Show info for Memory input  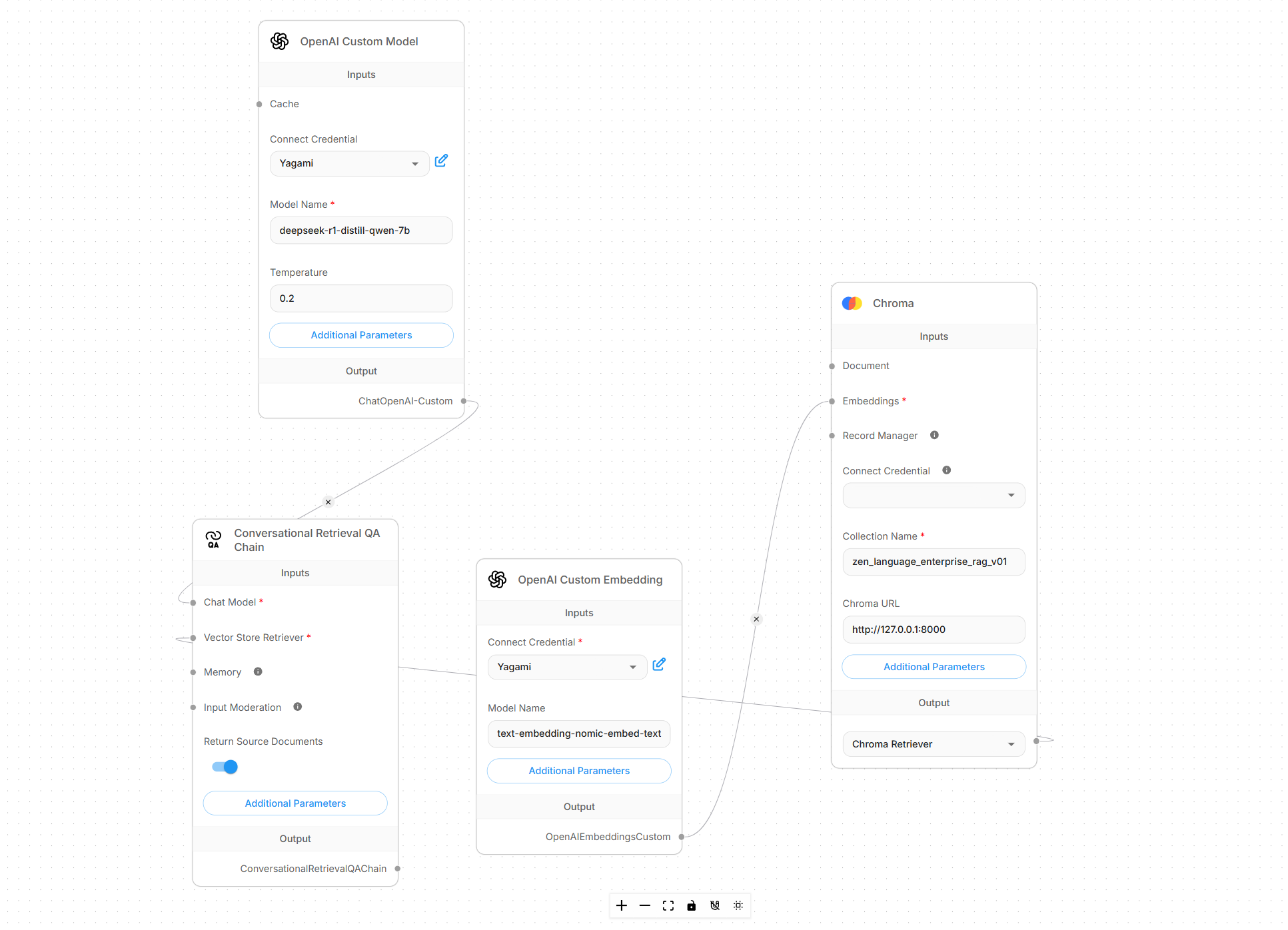(258, 672)
